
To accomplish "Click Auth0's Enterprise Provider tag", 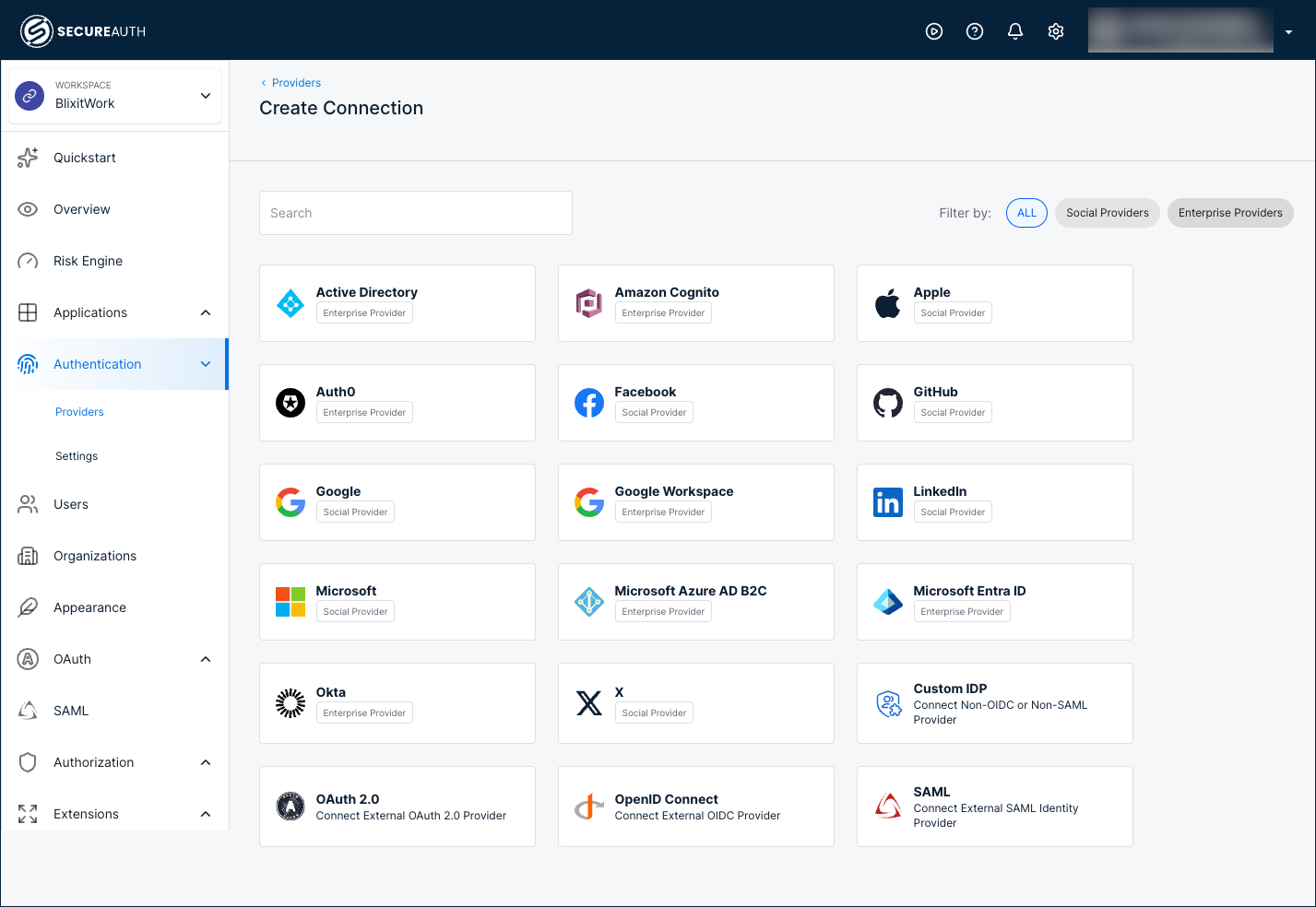I will pos(364,413).
